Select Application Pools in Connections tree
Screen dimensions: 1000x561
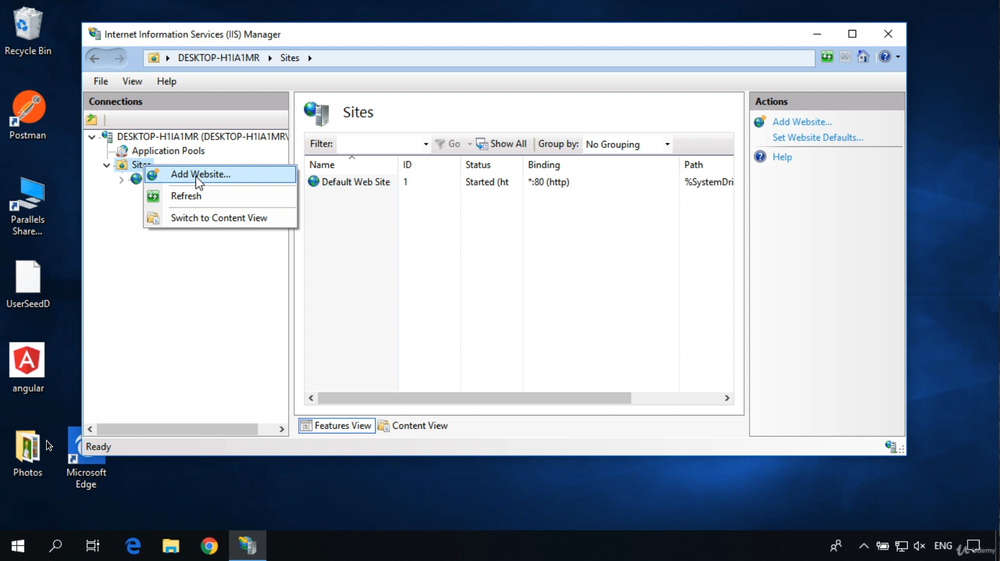click(168, 151)
